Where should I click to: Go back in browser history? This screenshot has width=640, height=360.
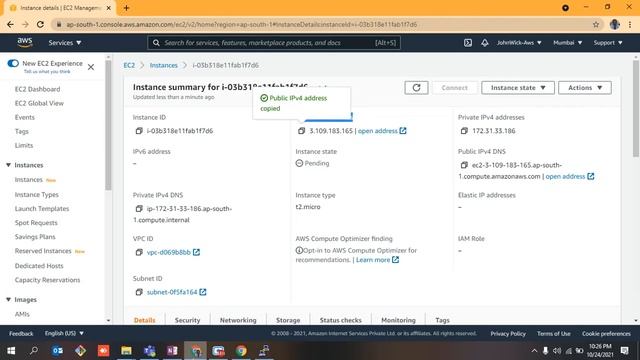10,24
